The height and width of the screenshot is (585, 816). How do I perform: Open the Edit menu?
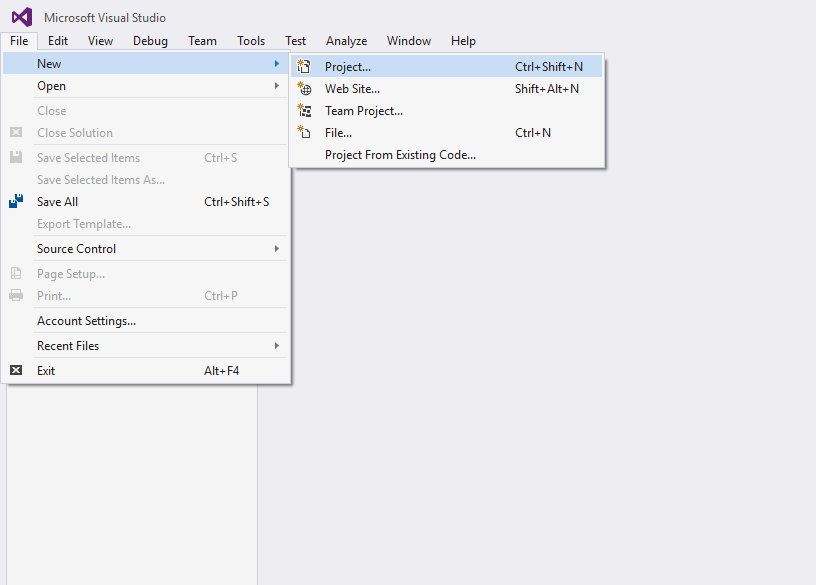click(x=58, y=41)
